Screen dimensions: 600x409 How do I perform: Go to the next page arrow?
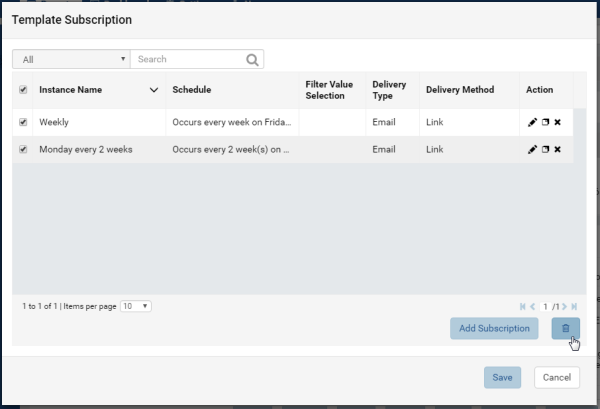[564, 306]
